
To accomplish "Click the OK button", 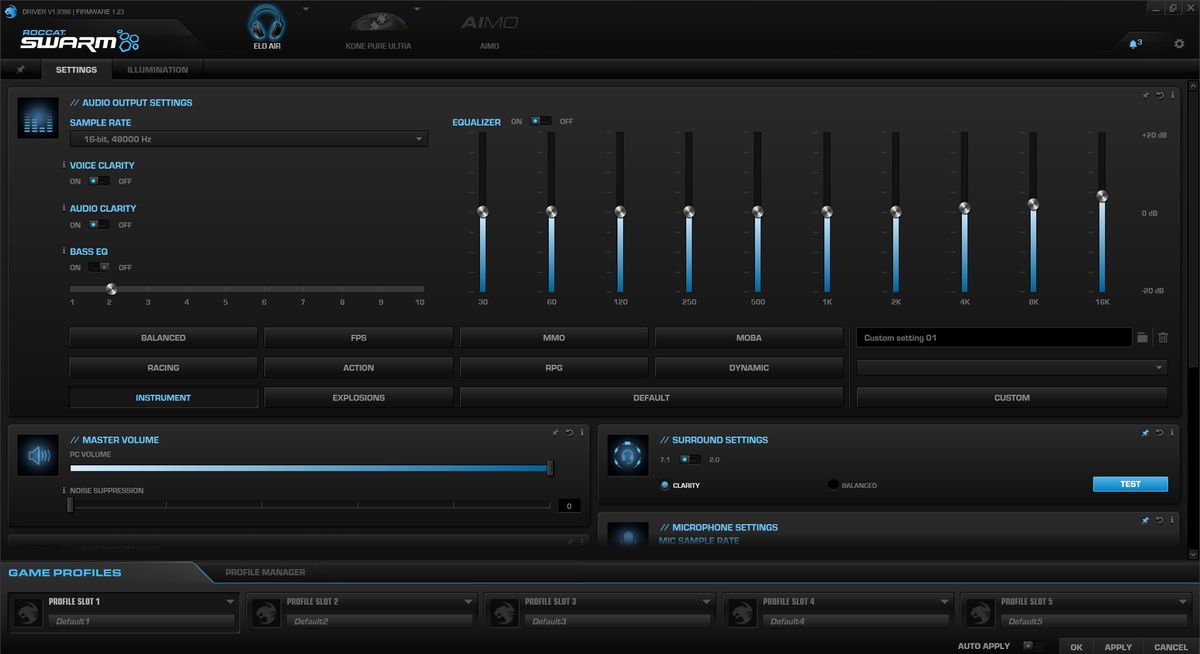I will coord(1076,647).
